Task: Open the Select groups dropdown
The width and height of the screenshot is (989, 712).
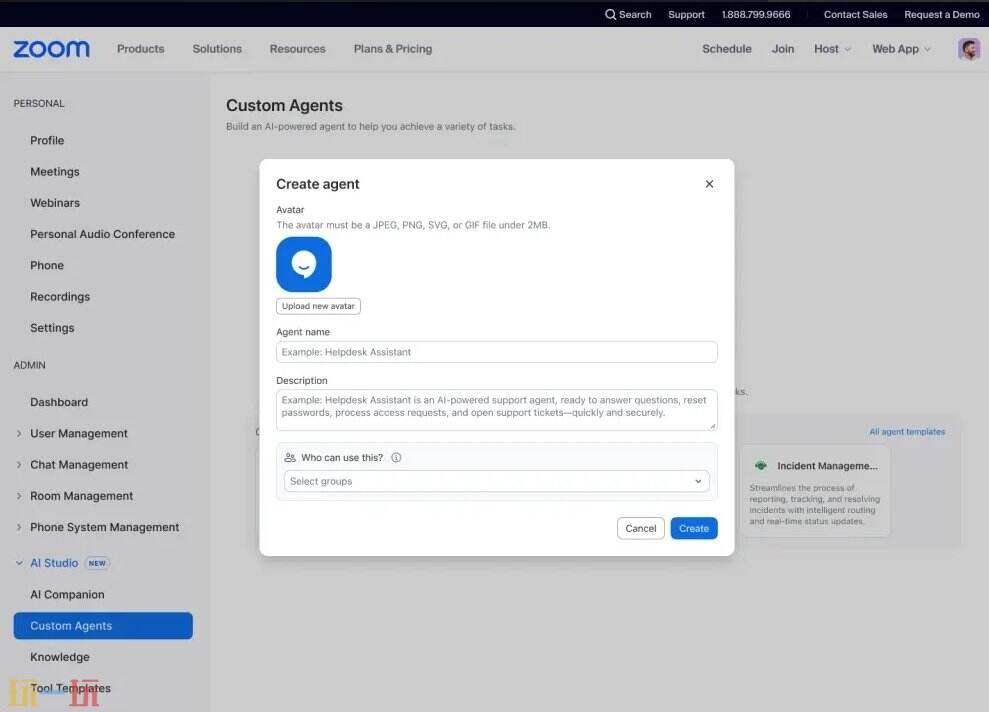Action: [496, 481]
